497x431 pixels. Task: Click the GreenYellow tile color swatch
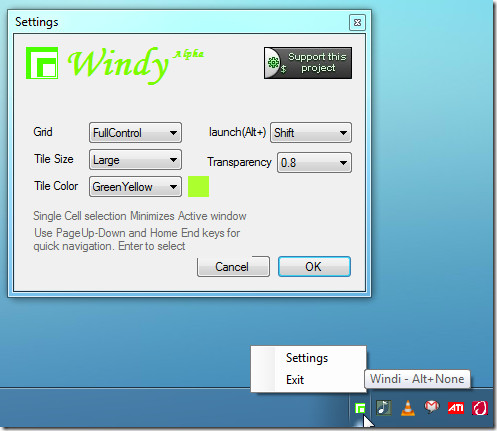coord(198,187)
